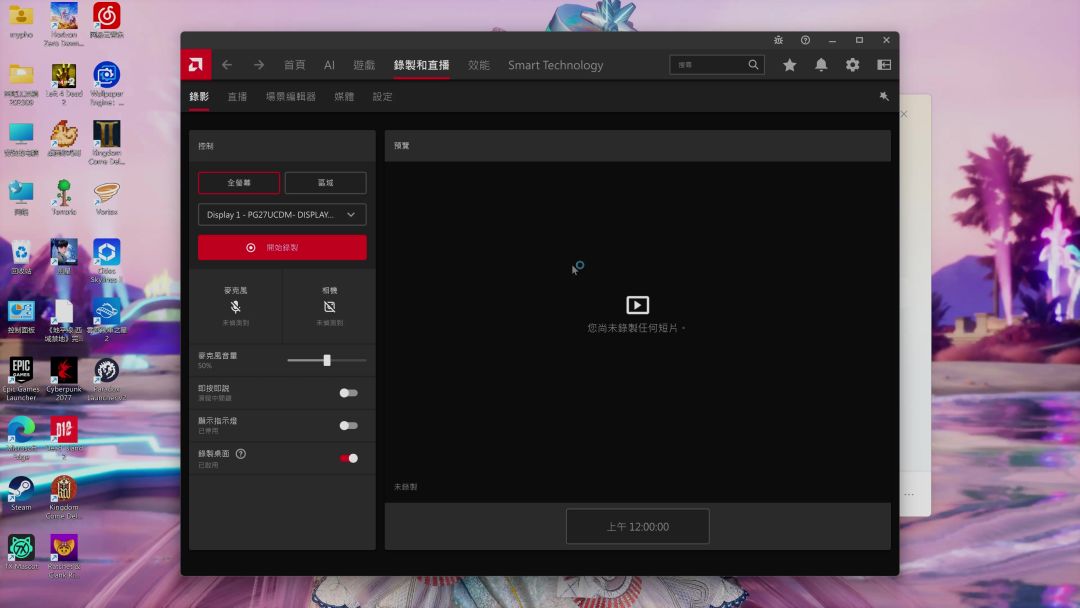Expand the Display 1 PG27UCDM dropdown
The width and height of the screenshot is (1080, 608).
pyautogui.click(x=282, y=215)
